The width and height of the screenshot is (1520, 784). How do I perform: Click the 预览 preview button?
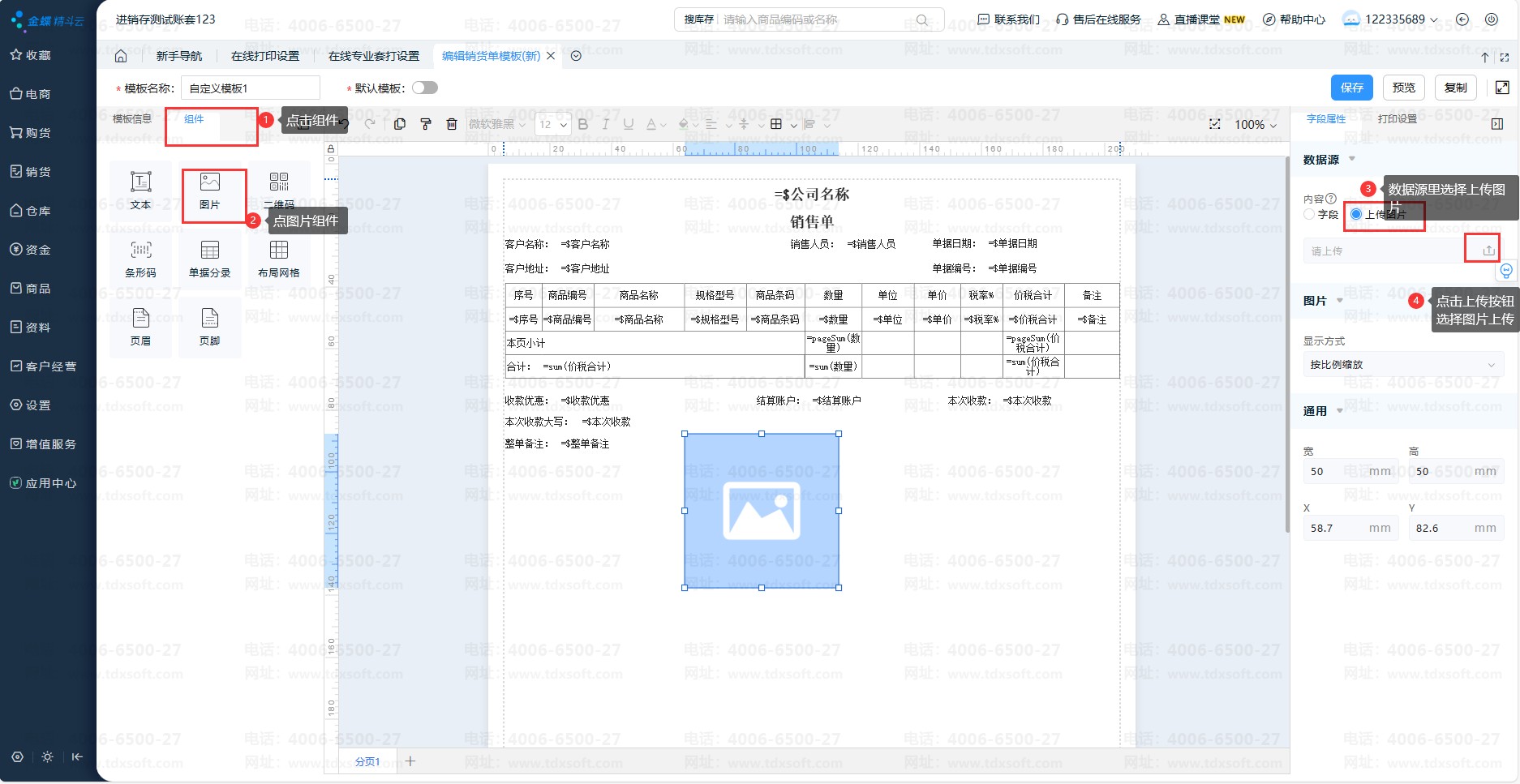point(1403,88)
